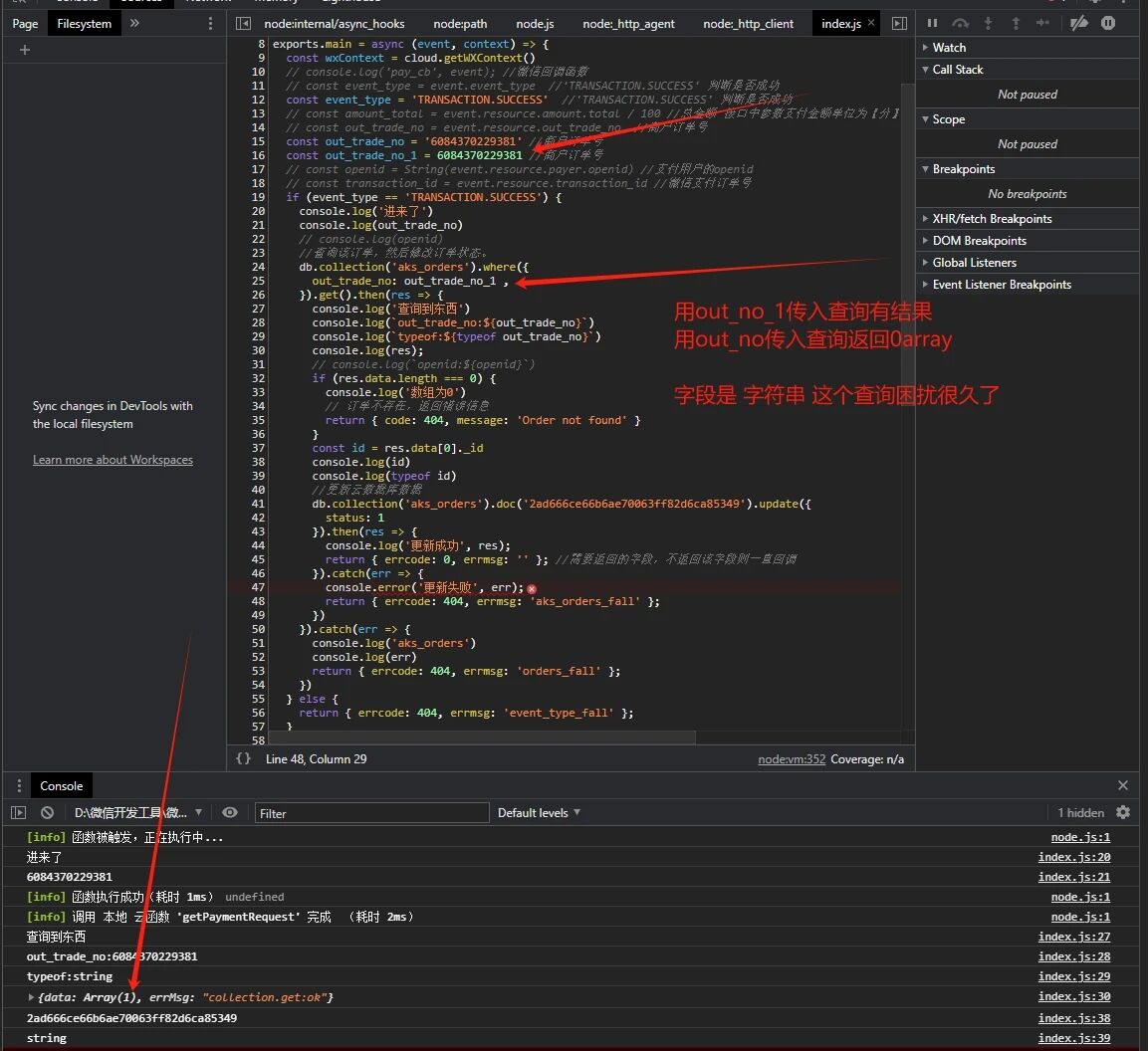Switch to the Page tab
The image size is (1148, 1051).
(25, 24)
